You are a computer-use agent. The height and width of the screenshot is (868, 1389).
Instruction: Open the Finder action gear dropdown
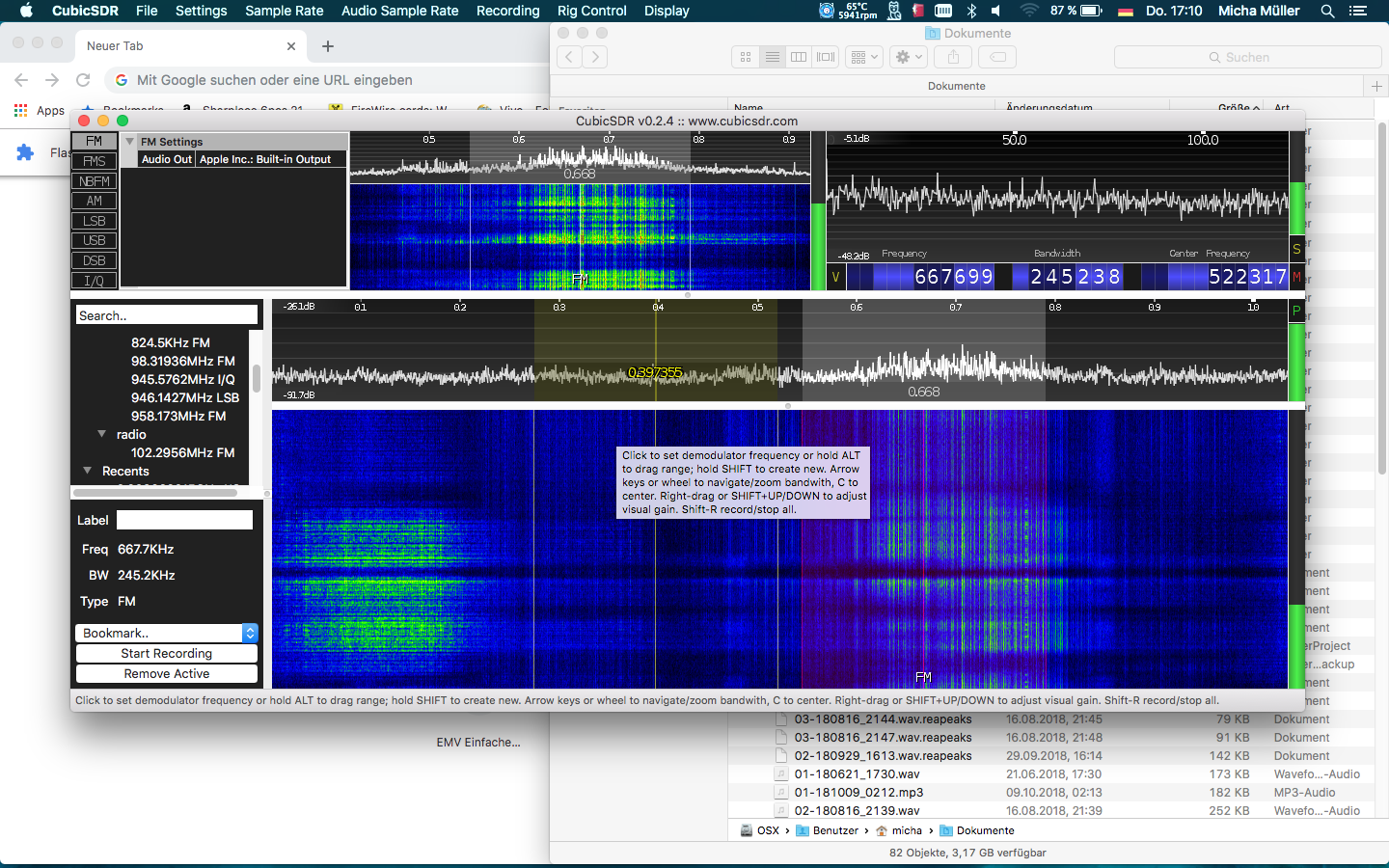click(909, 57)
